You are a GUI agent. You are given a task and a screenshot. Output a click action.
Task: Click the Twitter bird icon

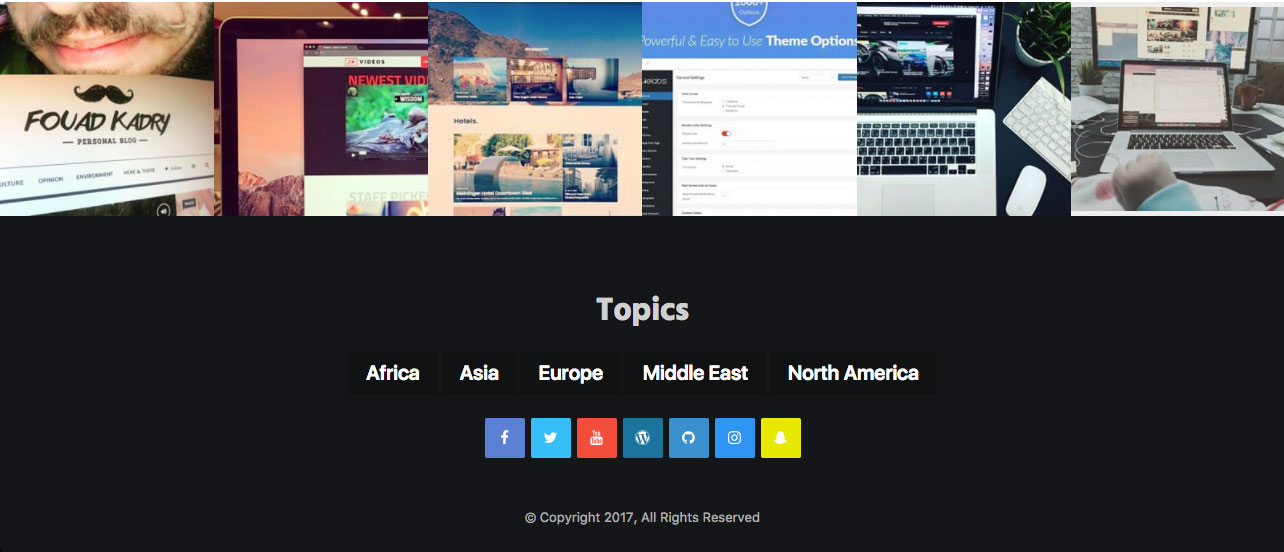point(550,438)
